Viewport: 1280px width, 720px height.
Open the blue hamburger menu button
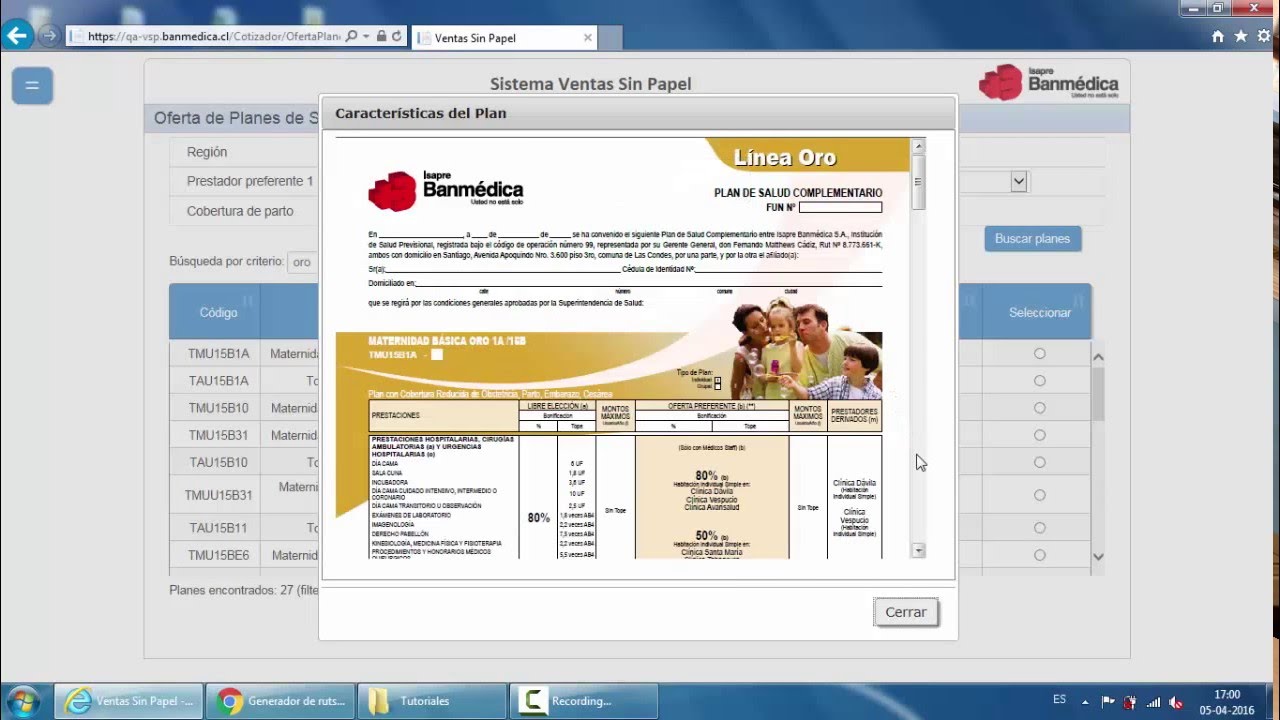click(32, 85)
